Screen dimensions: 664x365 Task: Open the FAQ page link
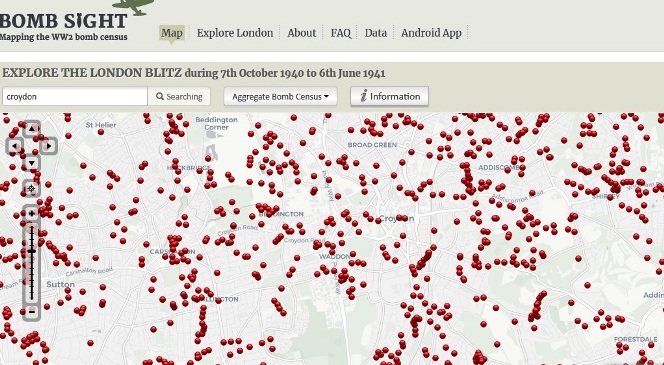click(340, 33)
